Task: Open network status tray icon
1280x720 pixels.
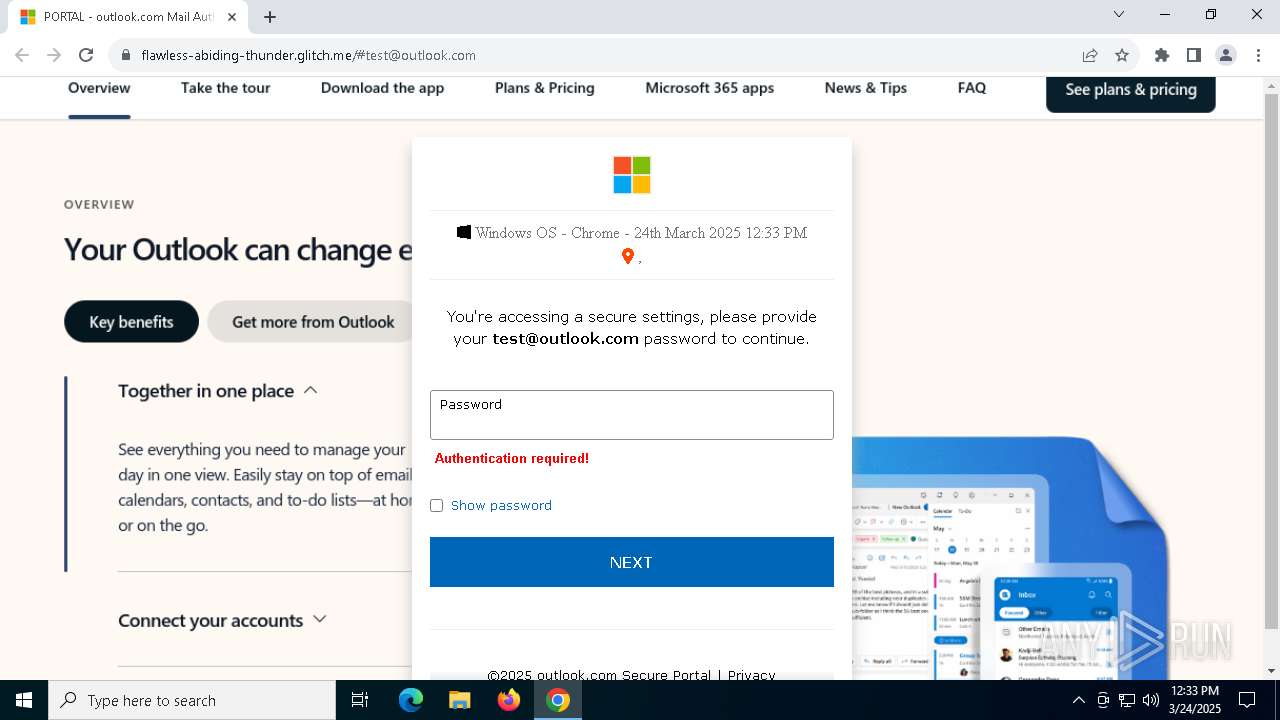Action: pos(1127,700)
